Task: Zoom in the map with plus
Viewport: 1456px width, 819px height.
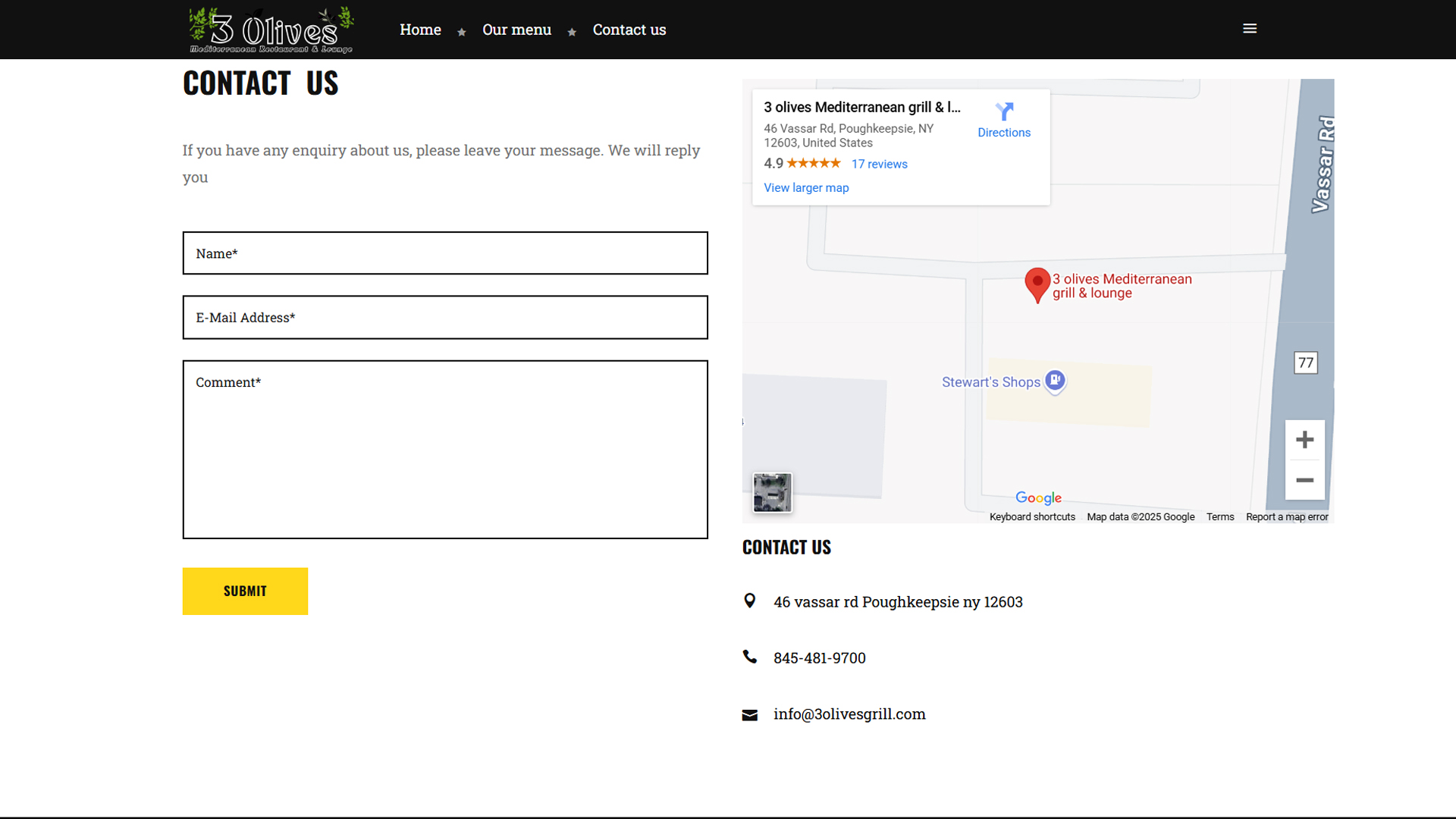Action: click(x=1304, y=440)
